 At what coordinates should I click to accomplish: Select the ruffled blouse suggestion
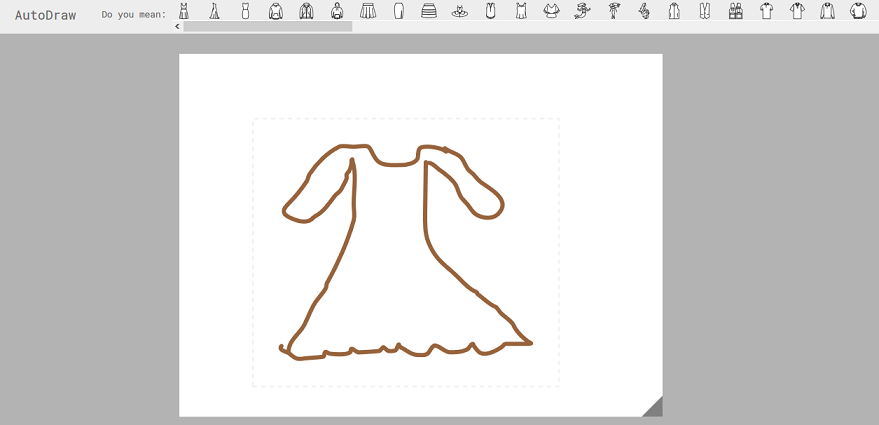point(552,11)
